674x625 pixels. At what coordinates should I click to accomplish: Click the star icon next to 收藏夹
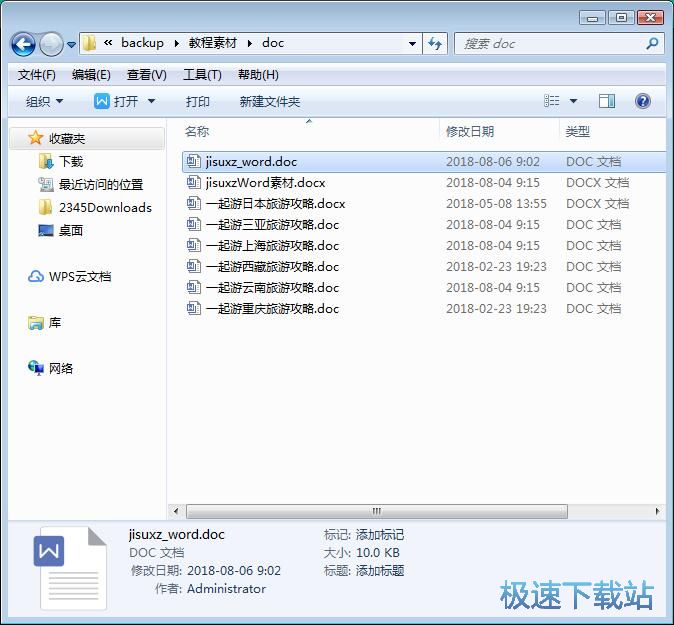pos(35,138)
